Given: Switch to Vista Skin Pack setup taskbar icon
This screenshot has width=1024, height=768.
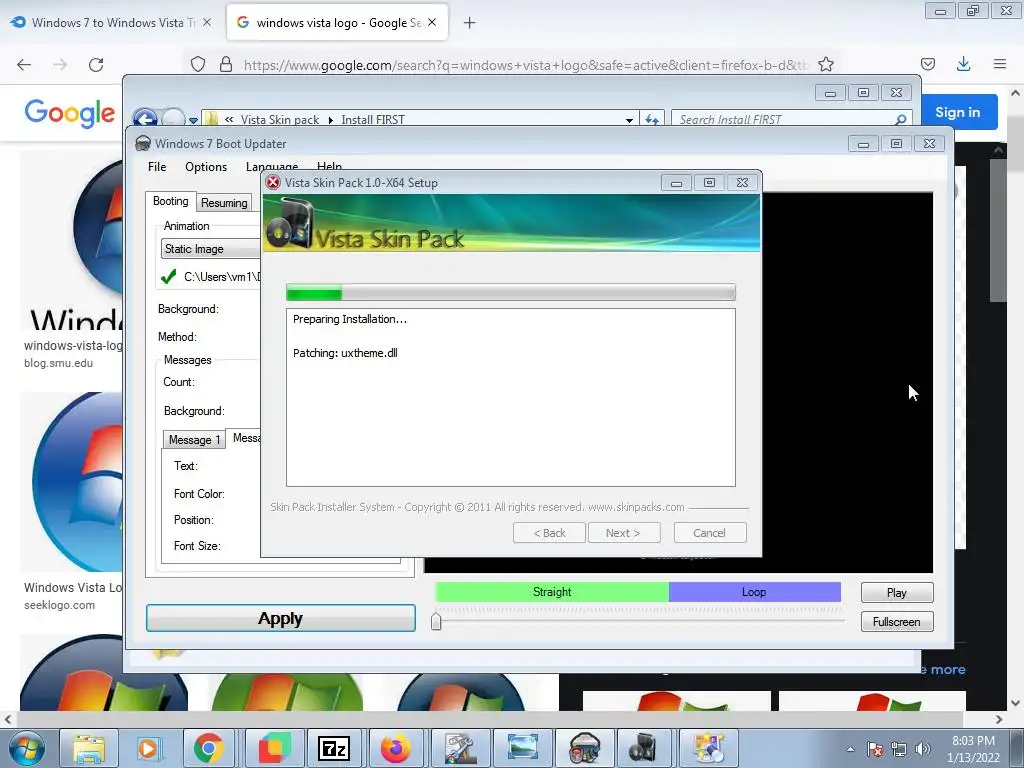Looking at the screenshot, I should click(645, 748).
